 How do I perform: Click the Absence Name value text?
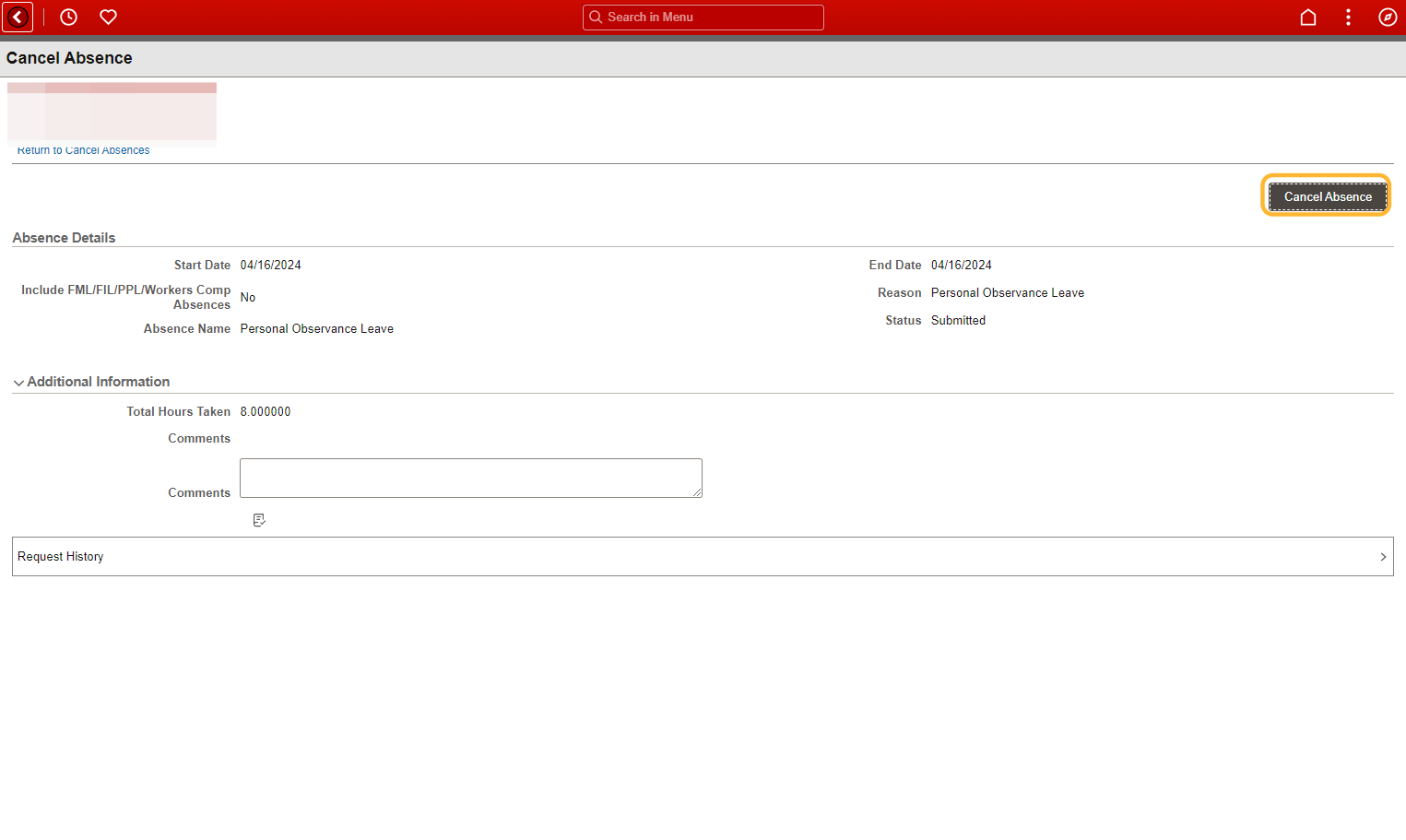(x=317, y=328)
